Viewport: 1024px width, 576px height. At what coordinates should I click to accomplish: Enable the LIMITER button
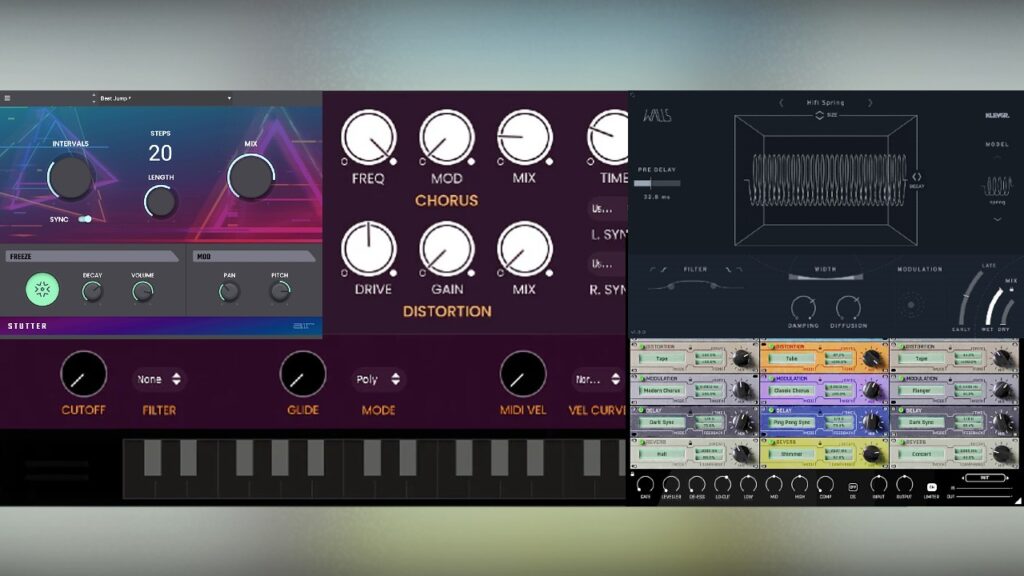(932, 487)
